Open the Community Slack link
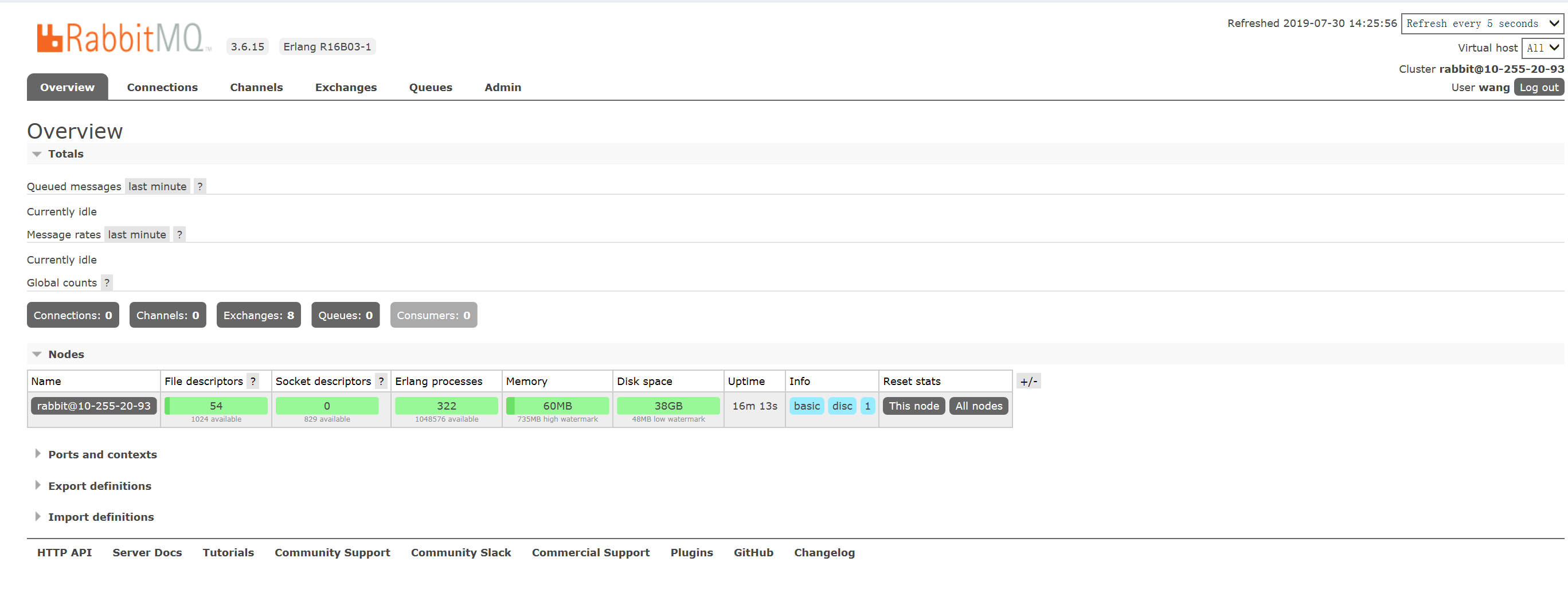This screenshot has height=601, width=1568. point(461,552)
